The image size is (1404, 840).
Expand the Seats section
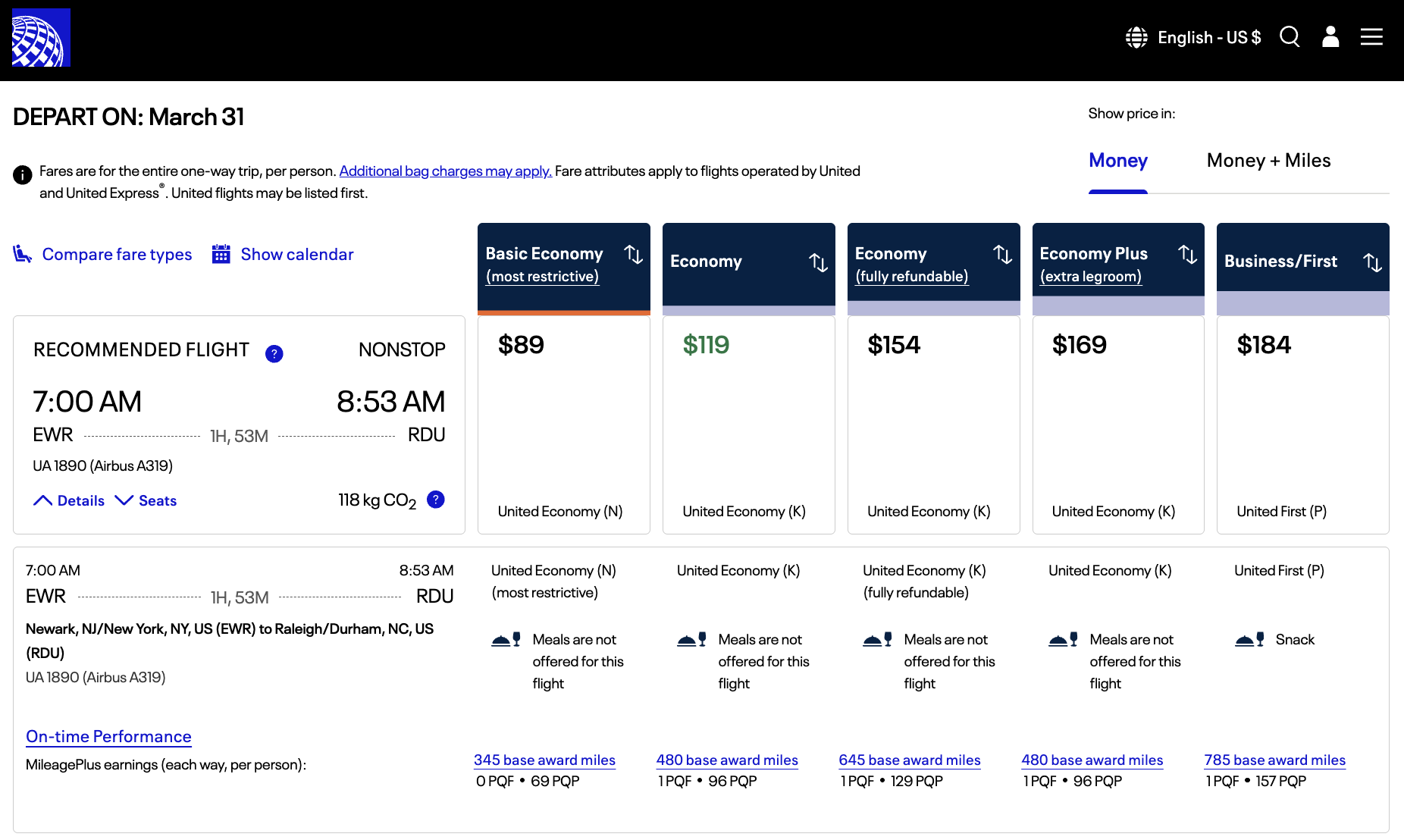click(146, 500)
